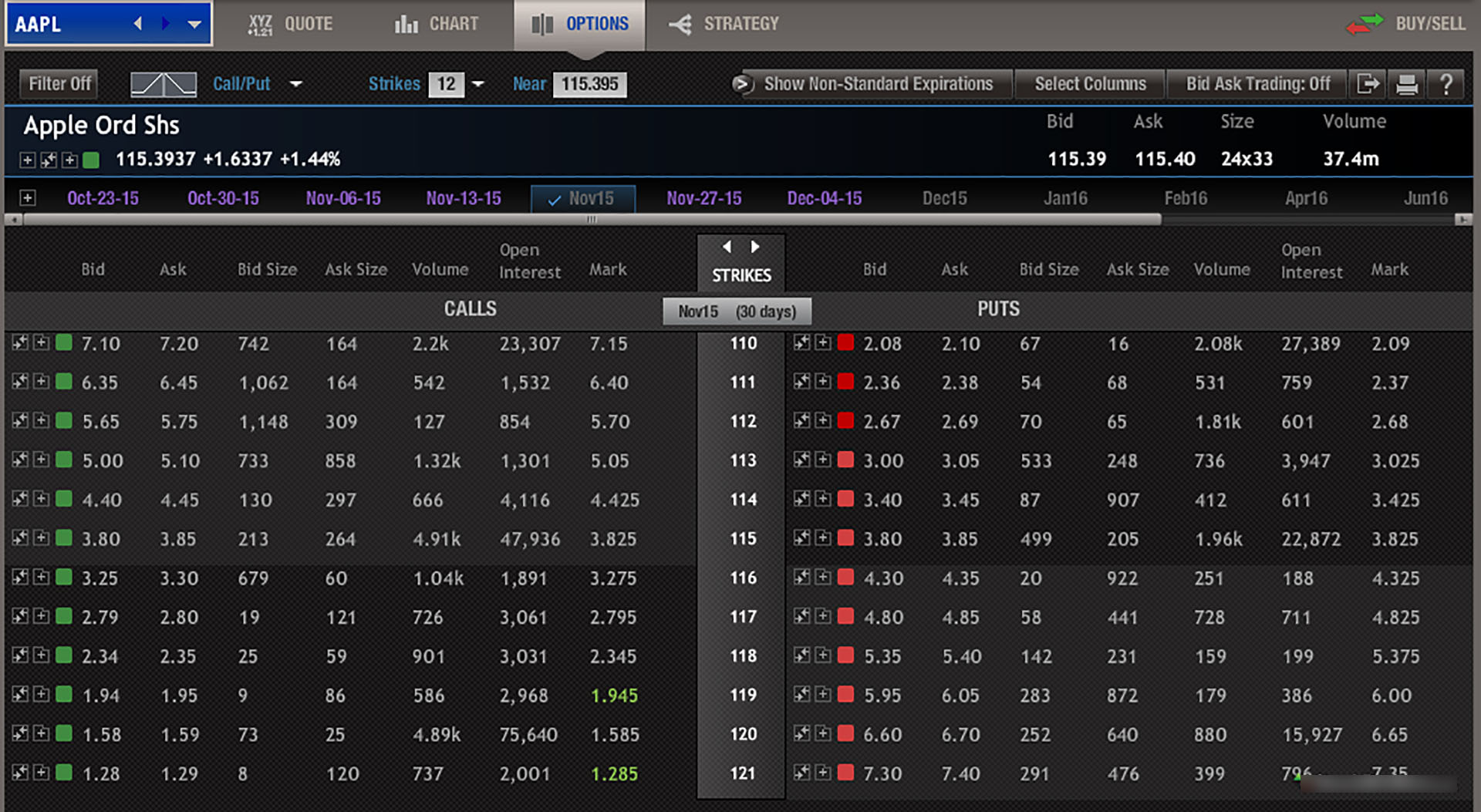The width and height of the screenshot is (1481, 812).
Task: Open the QUOTE tab
Action: click(290, 24)
